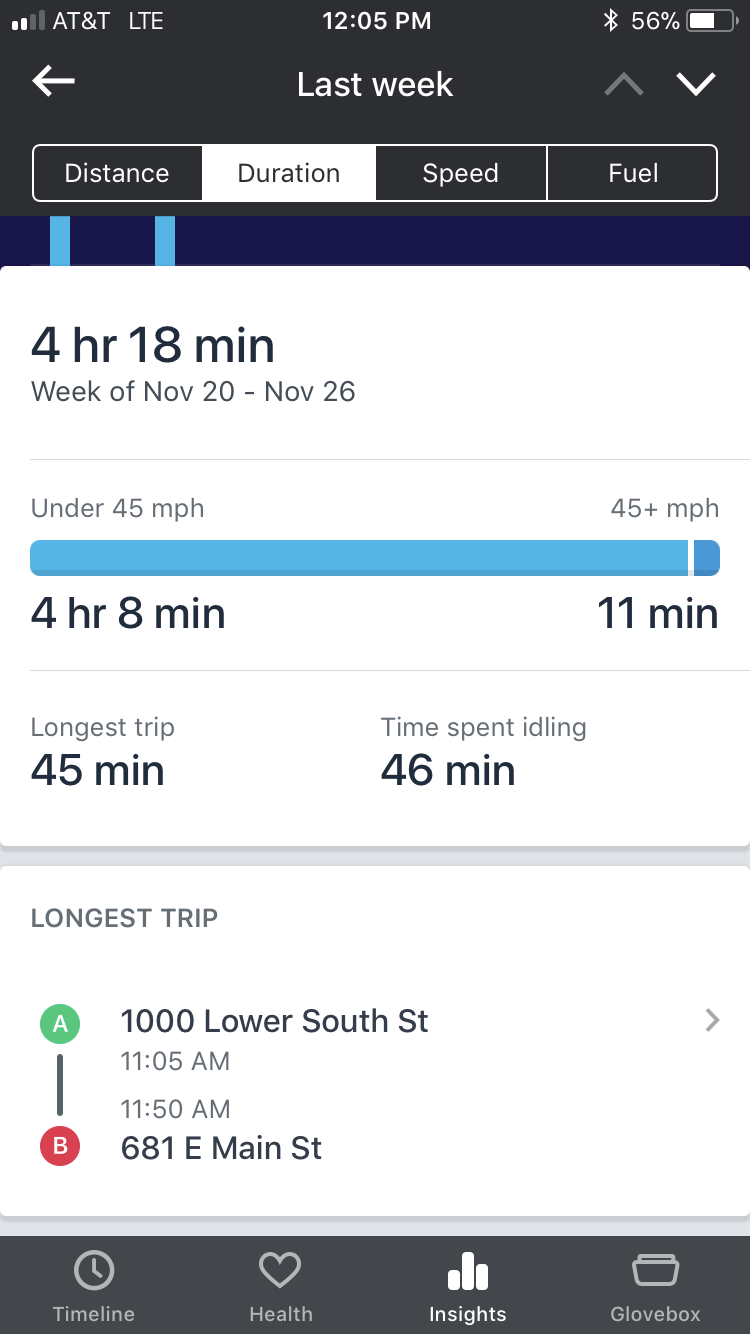Switch to the Distance segment

[x=117, y=173]
